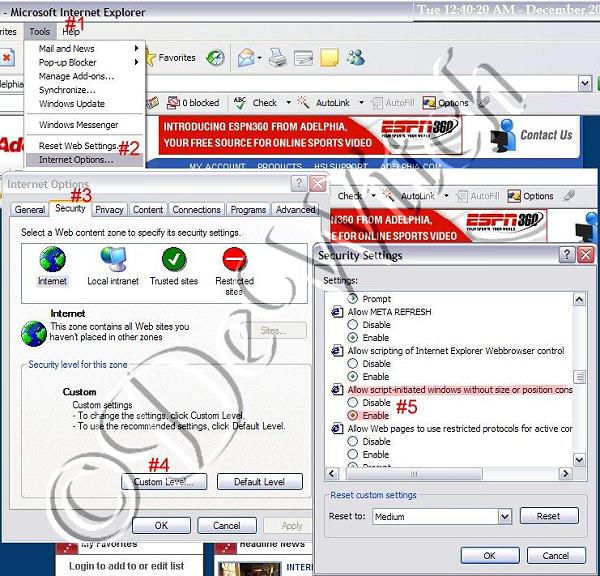Disable Allow META REFRESH option
Screen dimensions: 600x576
click(x=352, y=325)
